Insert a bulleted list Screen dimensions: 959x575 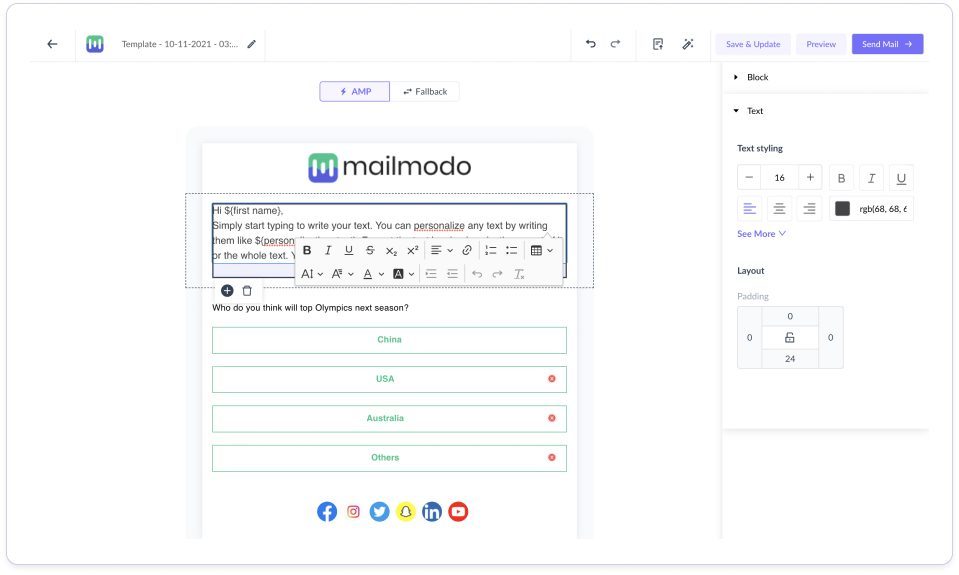coord(512,250)
